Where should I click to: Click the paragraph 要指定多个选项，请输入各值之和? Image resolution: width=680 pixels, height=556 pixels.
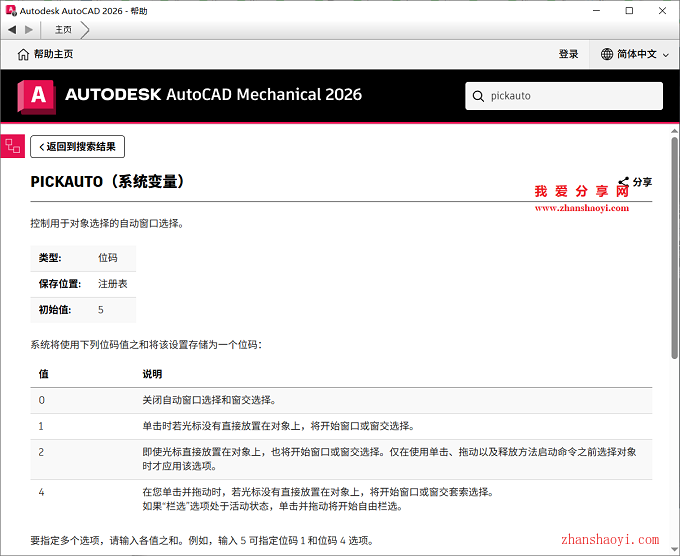(x=202, y=541)
